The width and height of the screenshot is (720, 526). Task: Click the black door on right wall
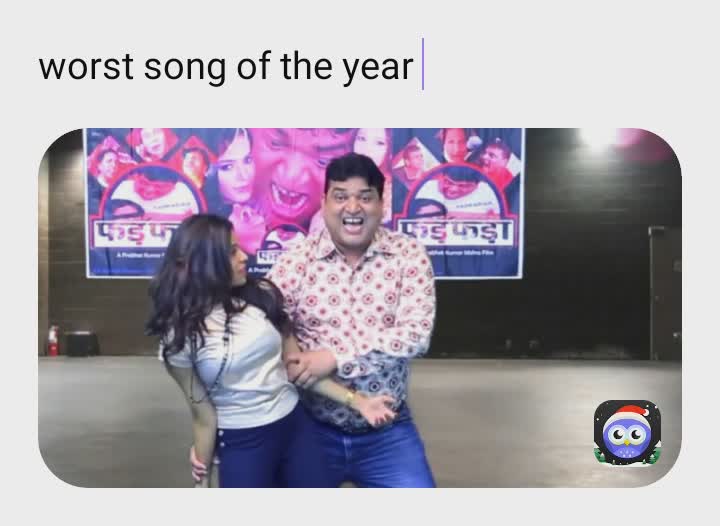pyautogui.click(x=664, y=294)
